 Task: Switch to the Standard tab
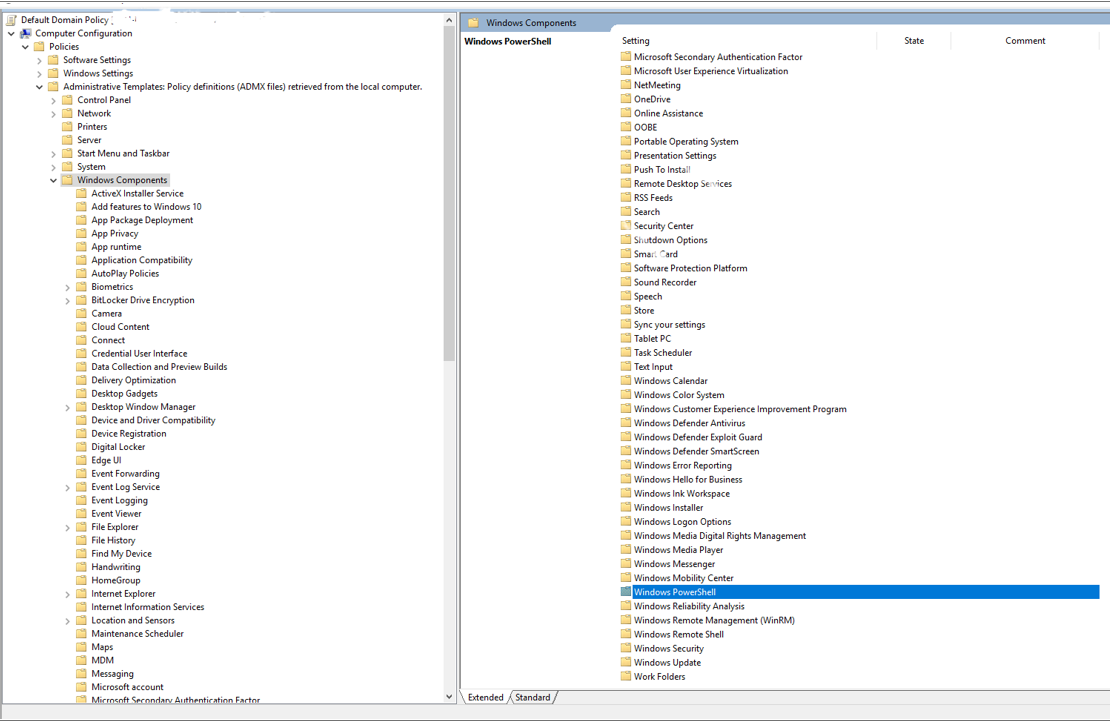click(533, 697)
